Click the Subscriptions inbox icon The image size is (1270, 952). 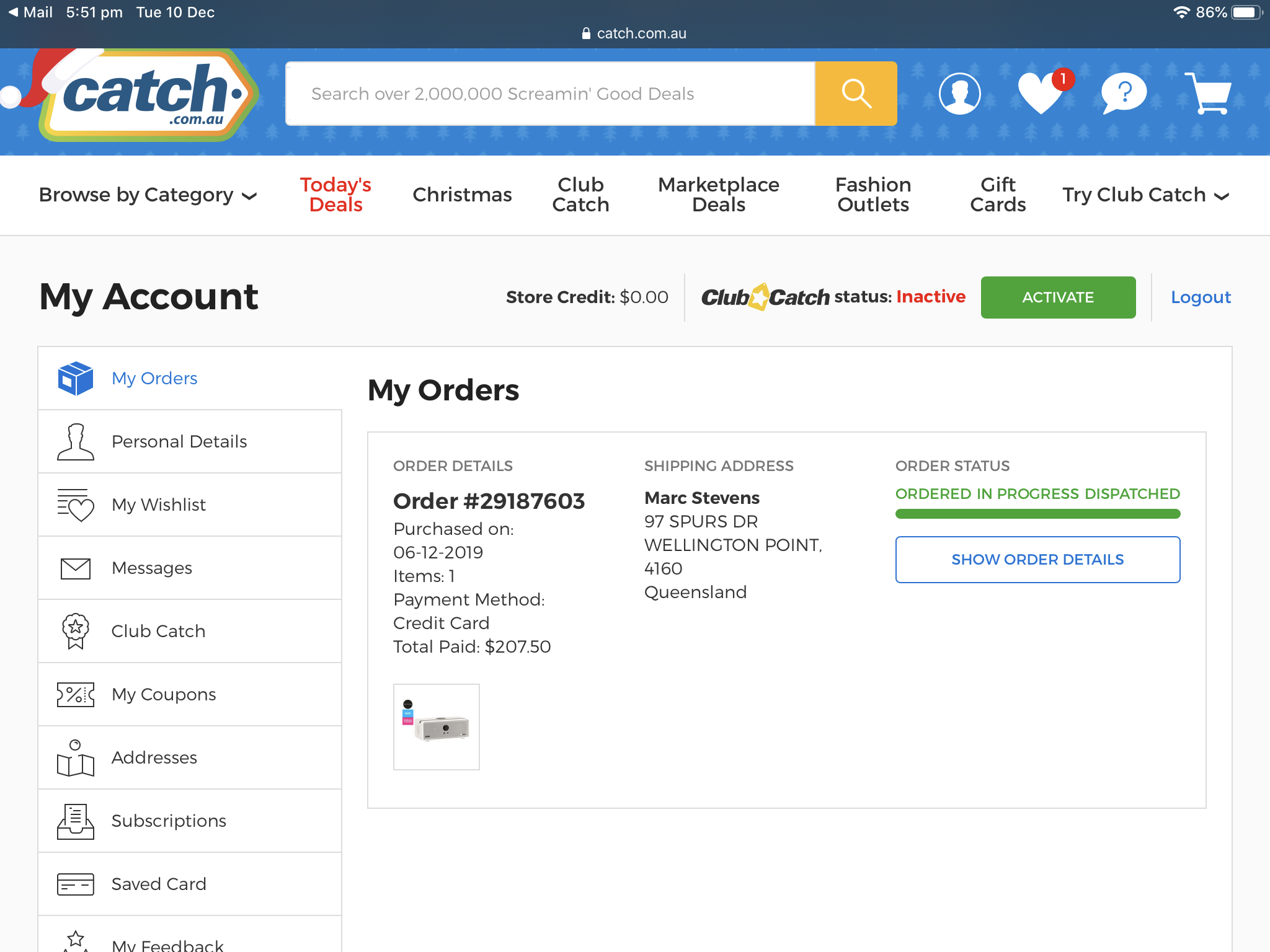[75, 821]
